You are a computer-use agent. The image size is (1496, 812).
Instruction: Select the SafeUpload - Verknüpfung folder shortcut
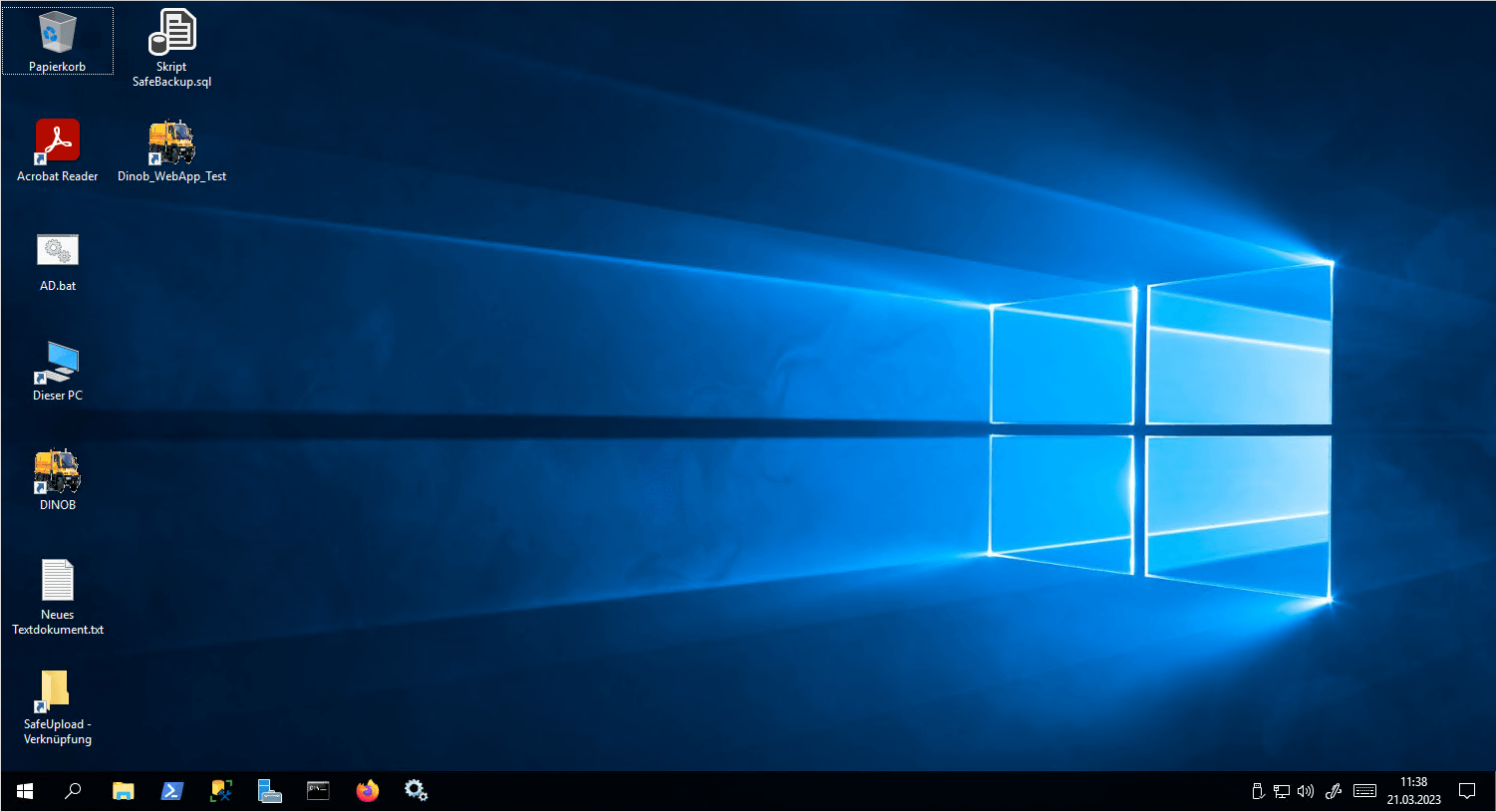[x=58, y=706]
